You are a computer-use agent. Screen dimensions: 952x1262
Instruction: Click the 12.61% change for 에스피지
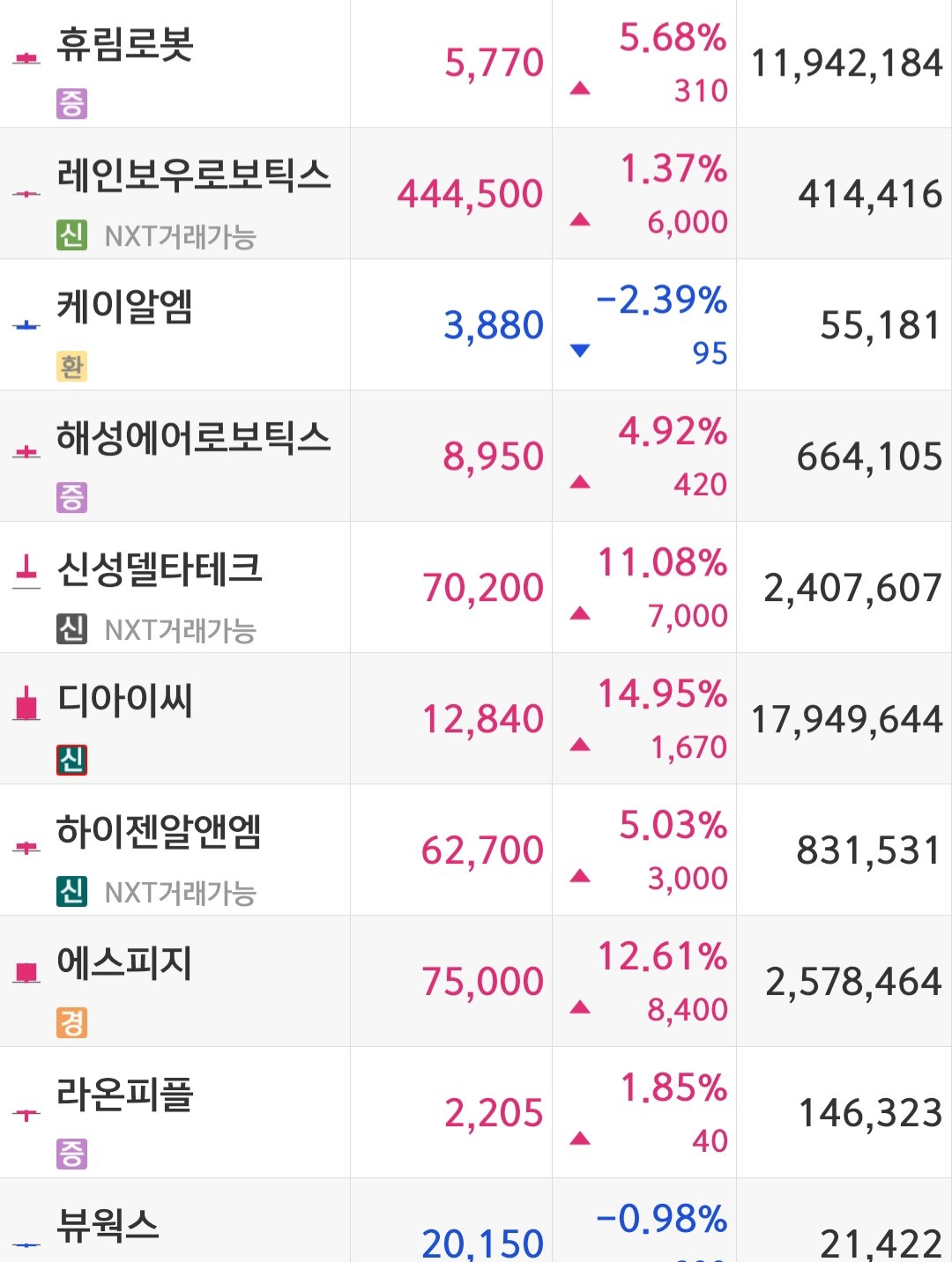[x=663, y=957]
